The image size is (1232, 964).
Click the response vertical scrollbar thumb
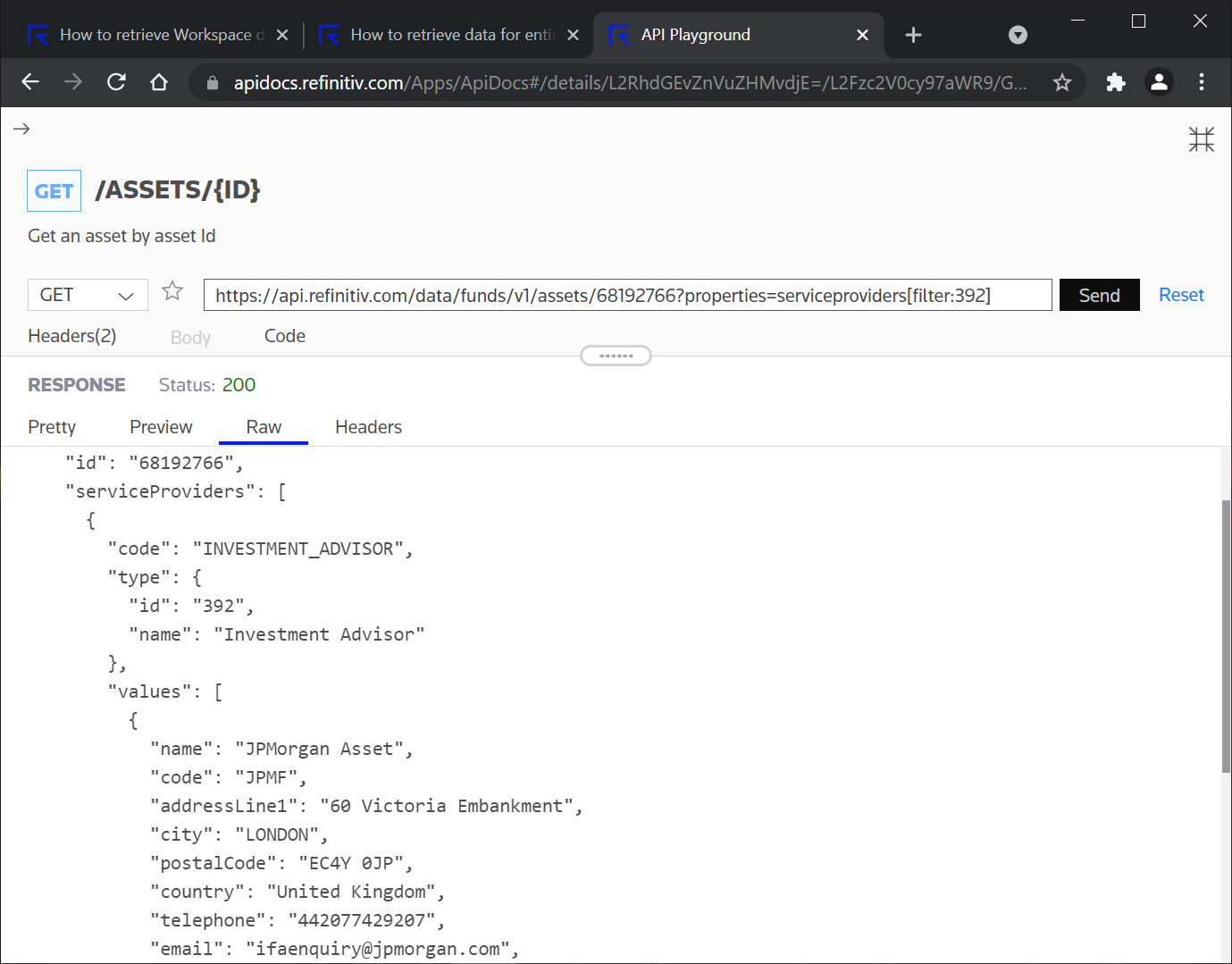tap(1226, 636)
